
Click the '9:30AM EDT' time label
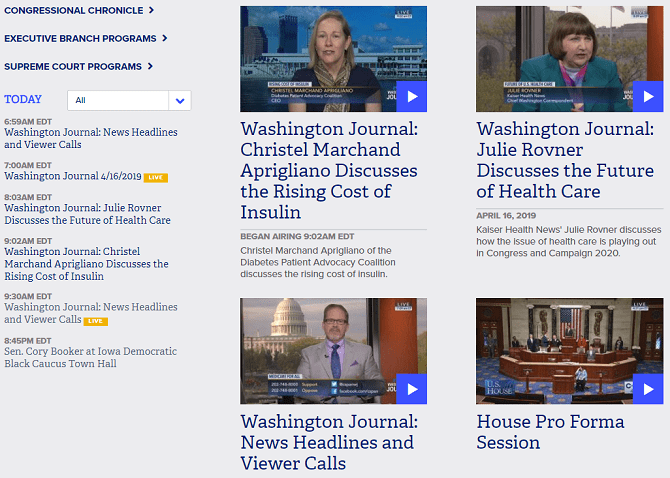(x=28, y=296)
